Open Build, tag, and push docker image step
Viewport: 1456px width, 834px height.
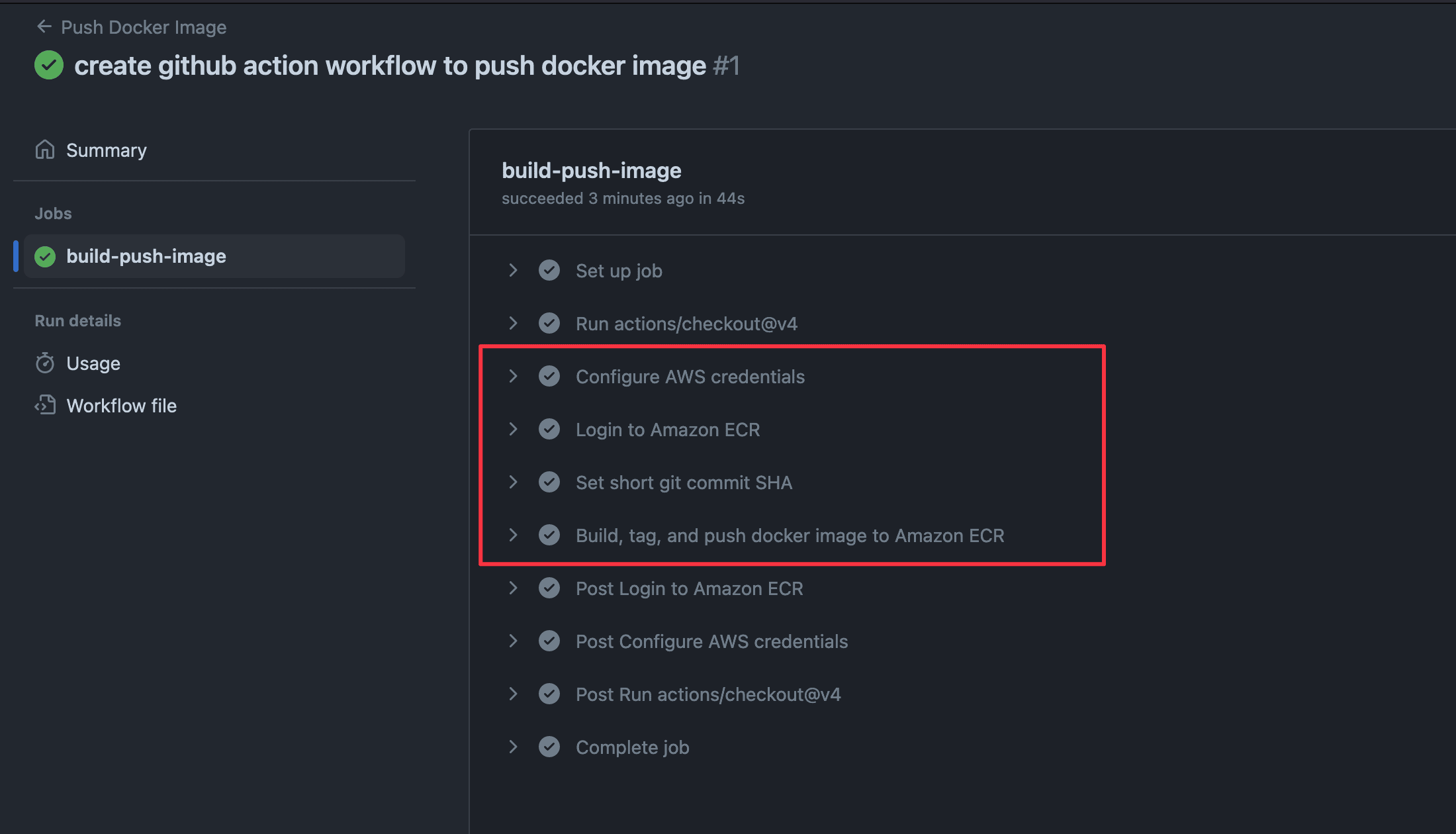tap(790, 535)
